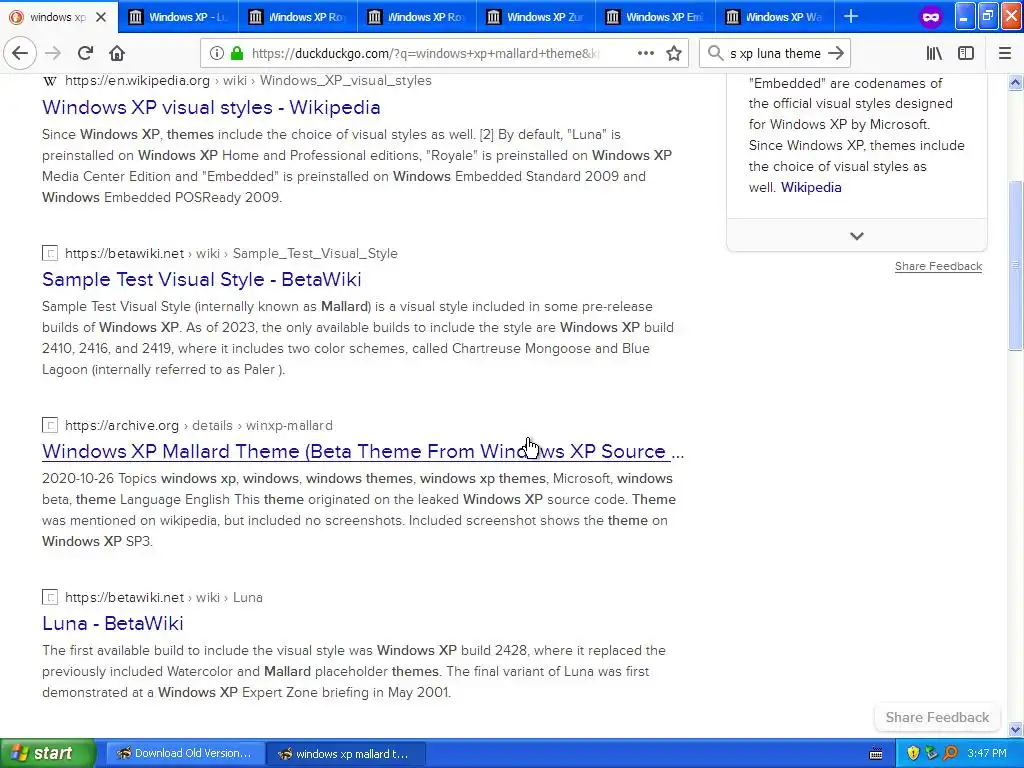Click the en.wikipedia.org result URL text
Image resolution: width=1024 pixels, height=768 pixels.
248,81
